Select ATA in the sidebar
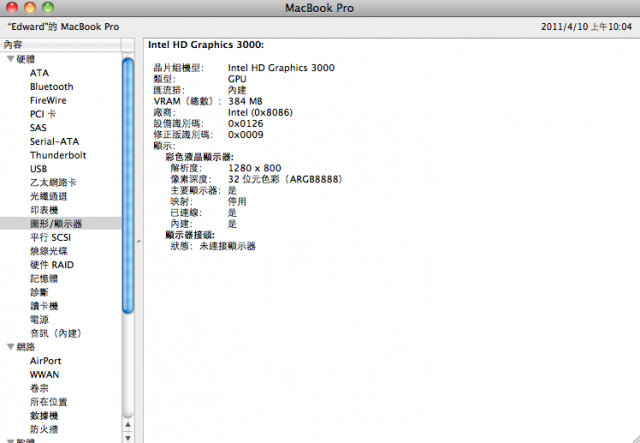Image resolution: width=640 pixels, height=443 pixels. (39, 73)
